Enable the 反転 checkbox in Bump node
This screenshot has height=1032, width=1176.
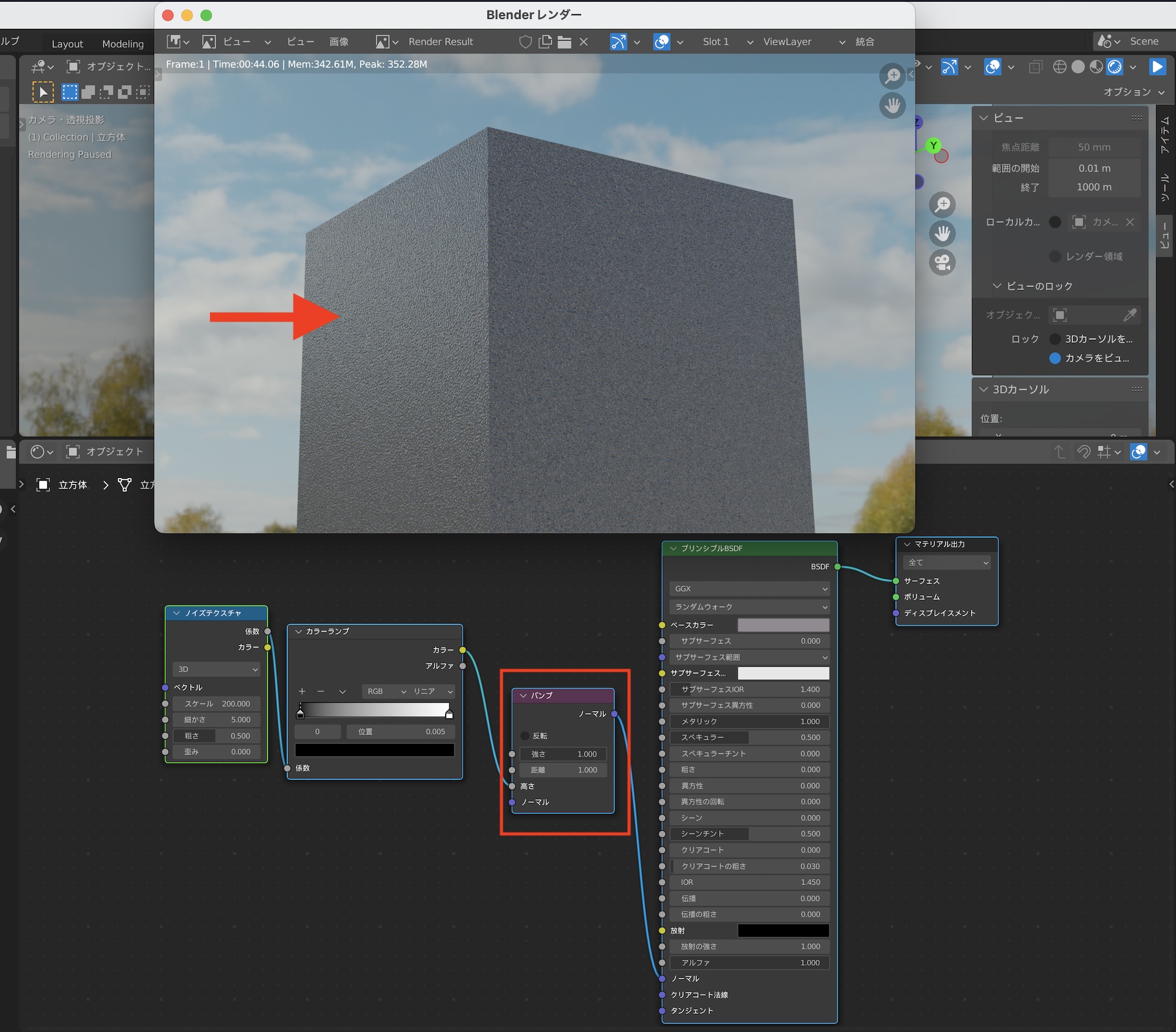click(x=525, y=736)
